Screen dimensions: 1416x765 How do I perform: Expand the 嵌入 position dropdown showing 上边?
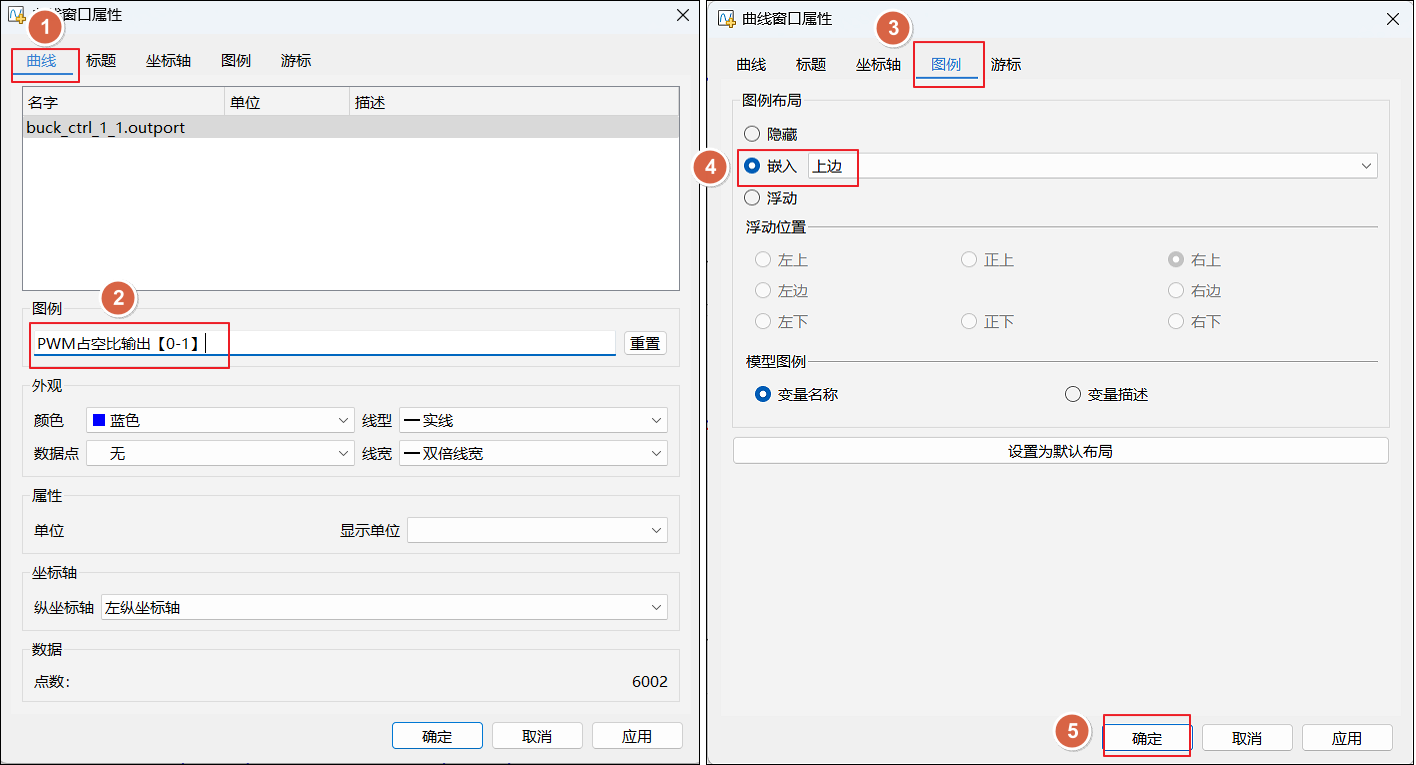[1092, 166]
